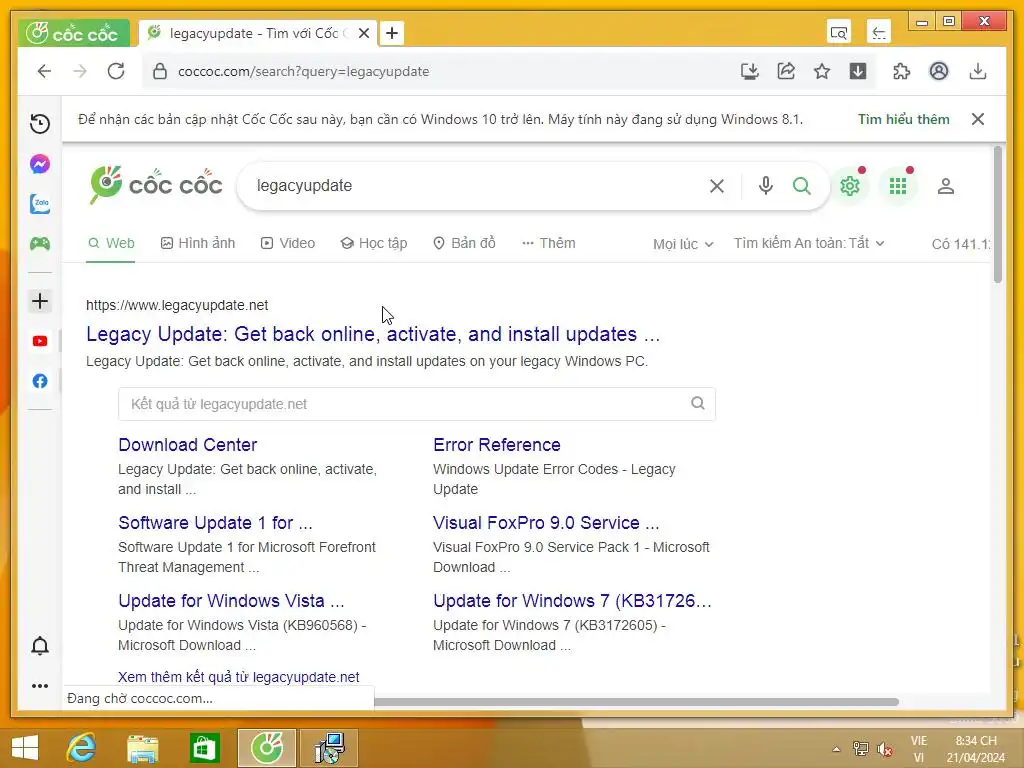Switch to Hình ảnh results tab
Image resolution: width=1024 pixels, height=768 pixels.
198,243
